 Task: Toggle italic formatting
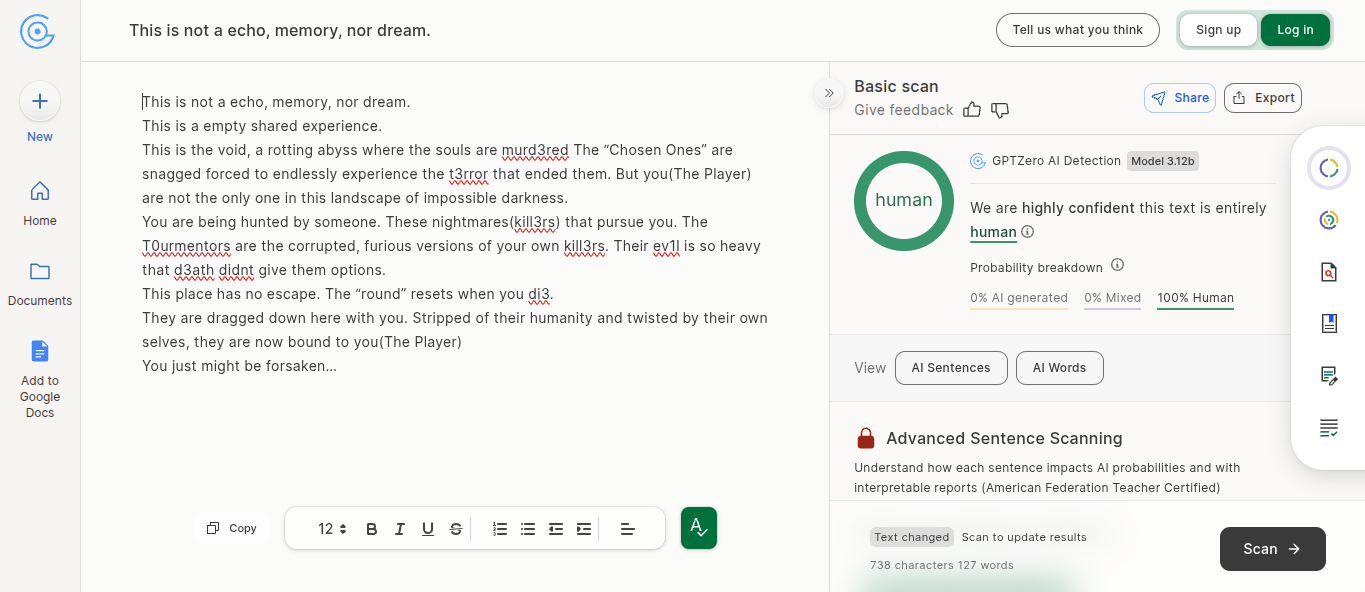[400, 529]
